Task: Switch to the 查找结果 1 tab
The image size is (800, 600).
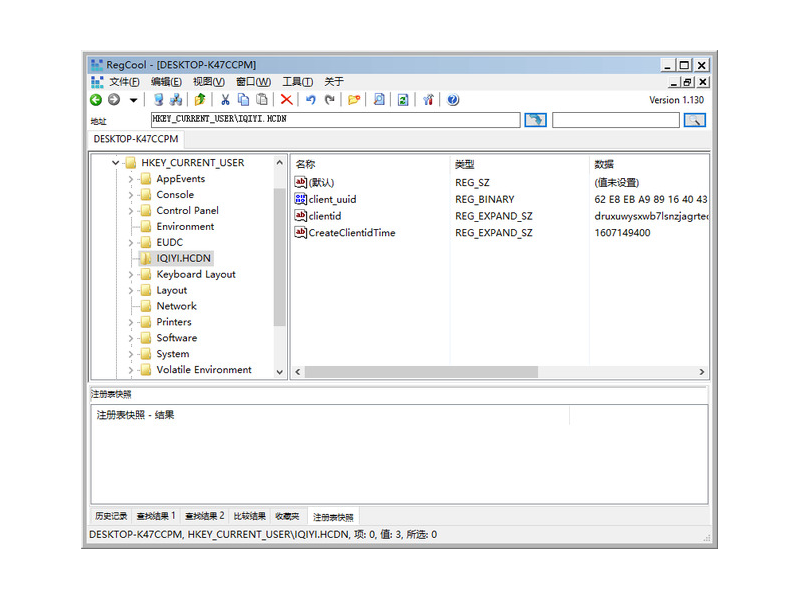Action: 156,516
